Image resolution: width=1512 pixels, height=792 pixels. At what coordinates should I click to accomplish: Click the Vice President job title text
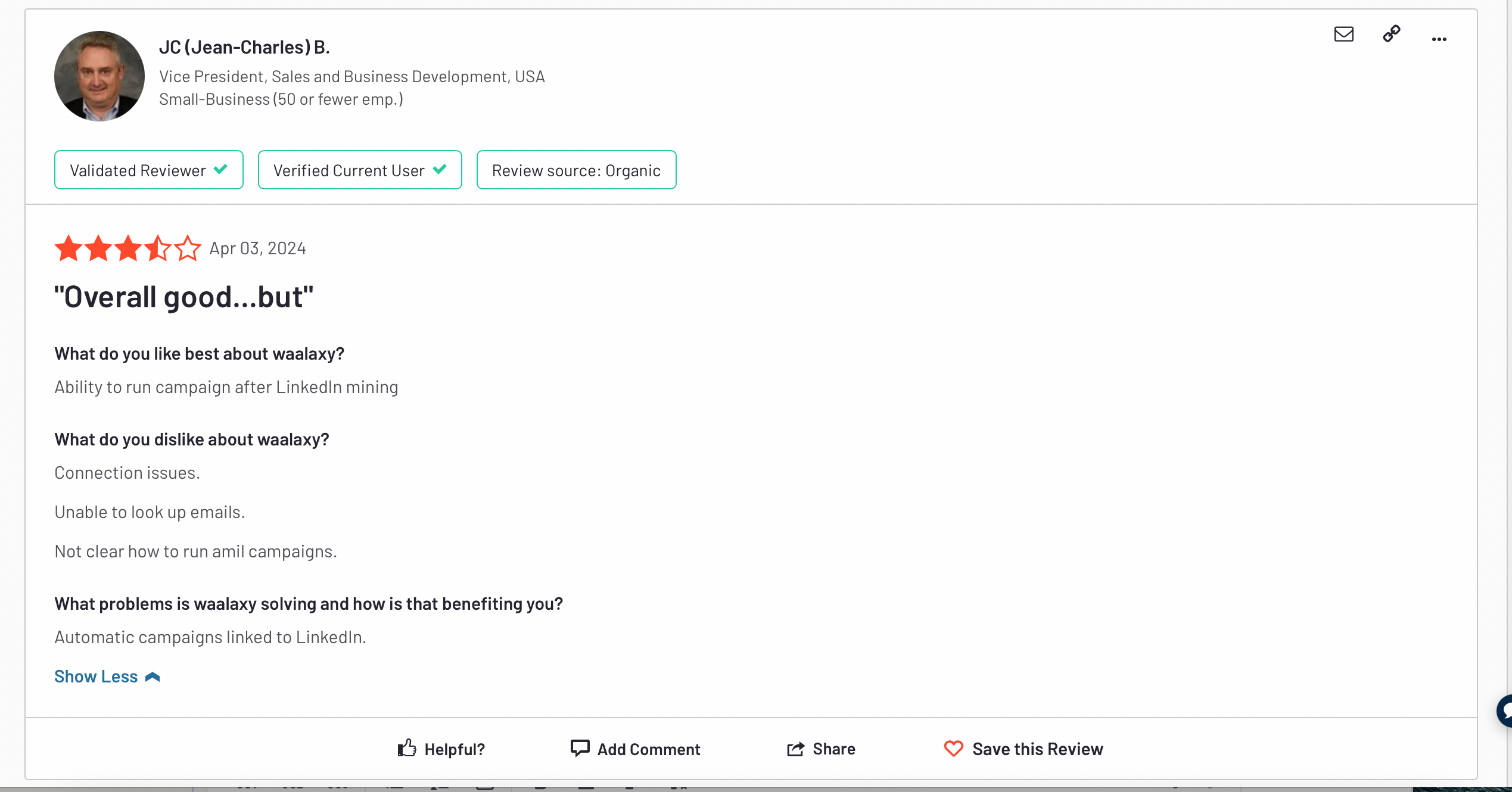coord(352,77)
